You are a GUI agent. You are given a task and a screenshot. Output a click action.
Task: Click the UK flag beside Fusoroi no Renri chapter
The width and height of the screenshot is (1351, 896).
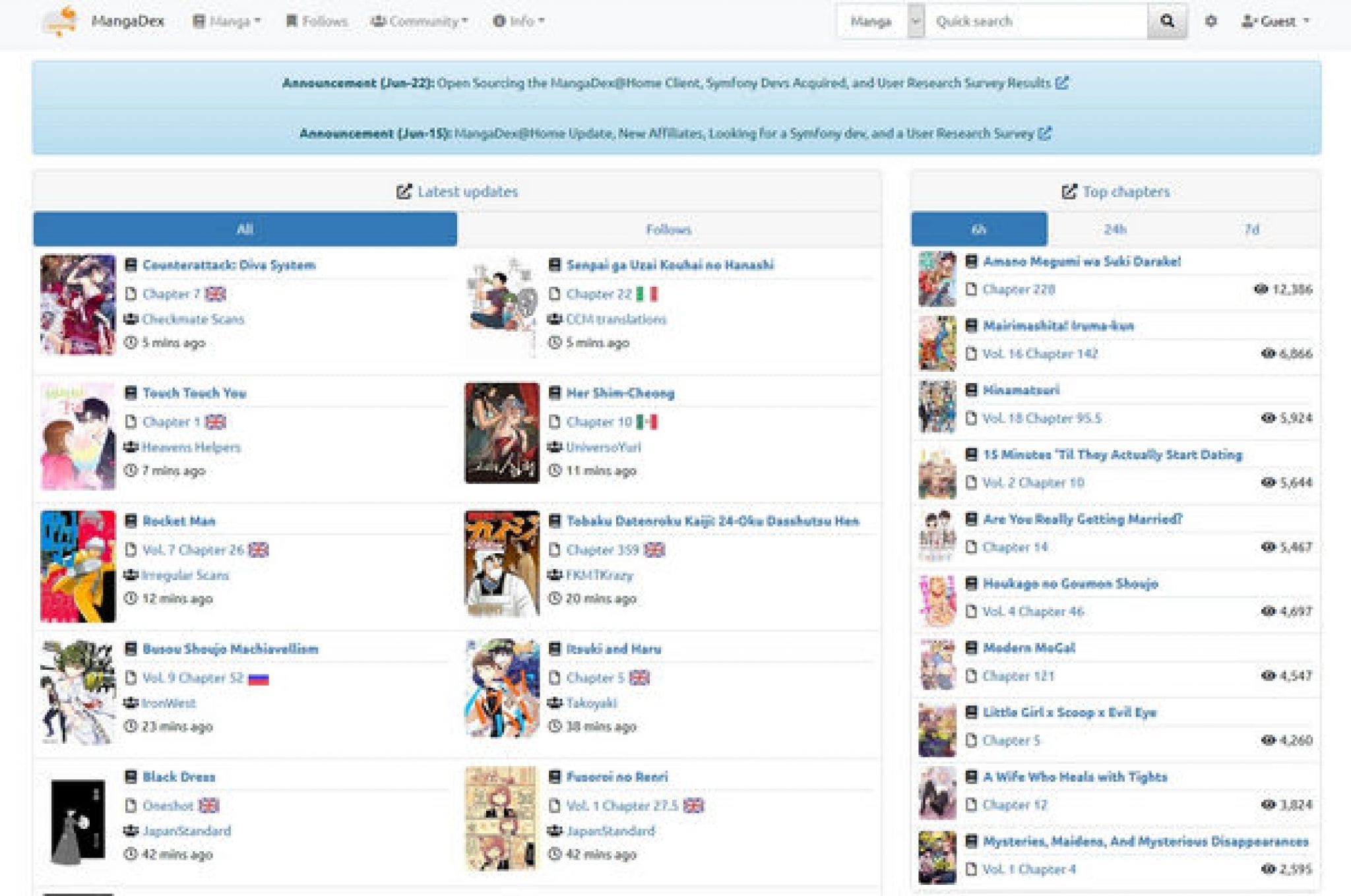[693, 806]
